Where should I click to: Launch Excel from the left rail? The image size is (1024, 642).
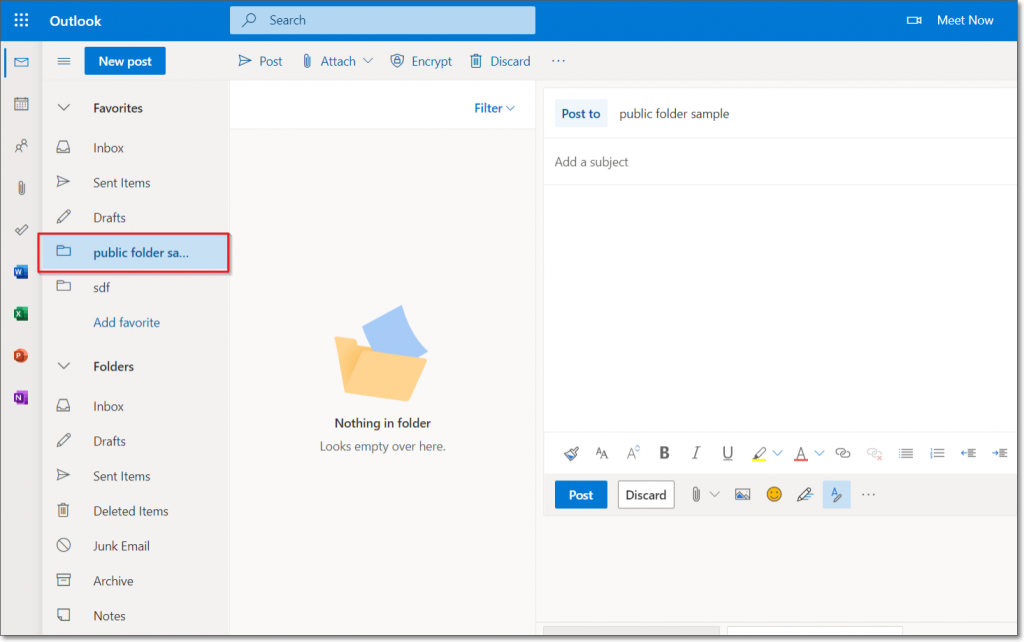[21, 314]
